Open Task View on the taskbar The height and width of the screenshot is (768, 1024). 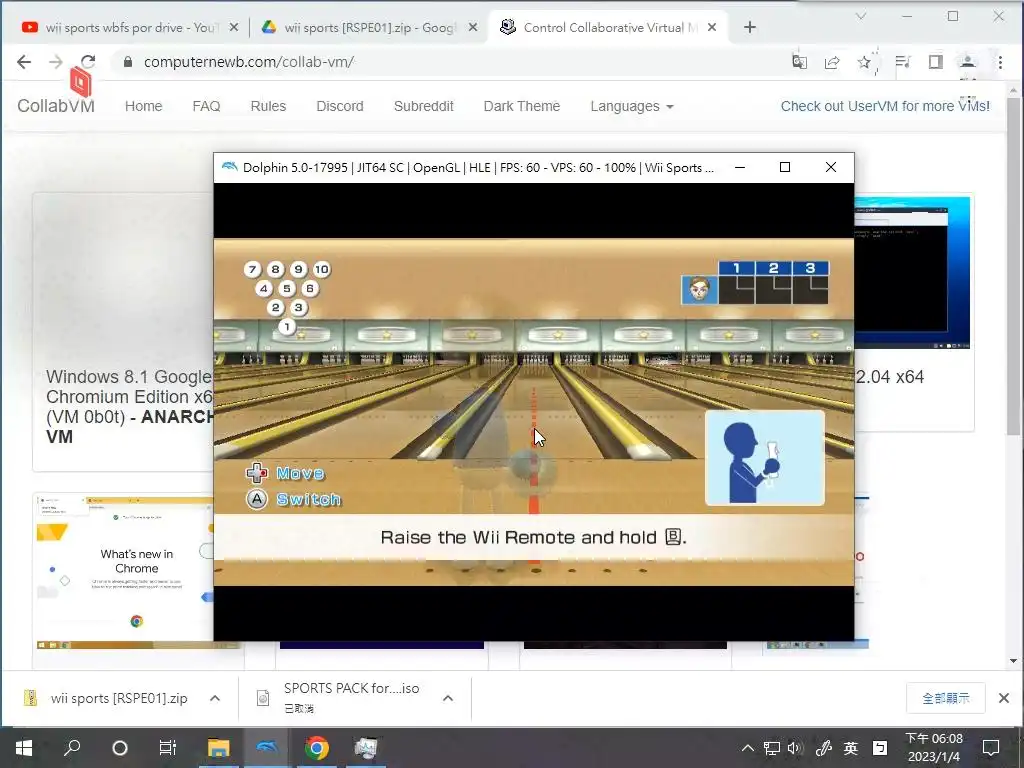pos(168,748)
